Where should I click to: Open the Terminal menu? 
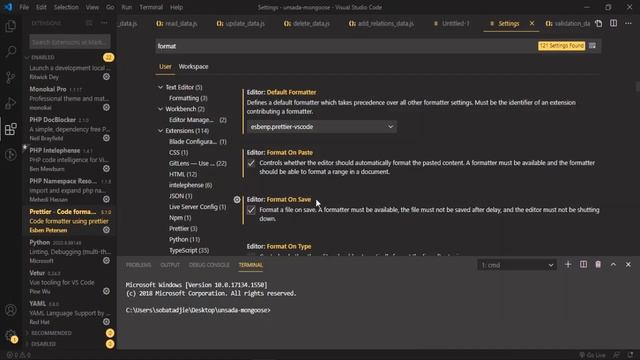click(x=151, y=7)
